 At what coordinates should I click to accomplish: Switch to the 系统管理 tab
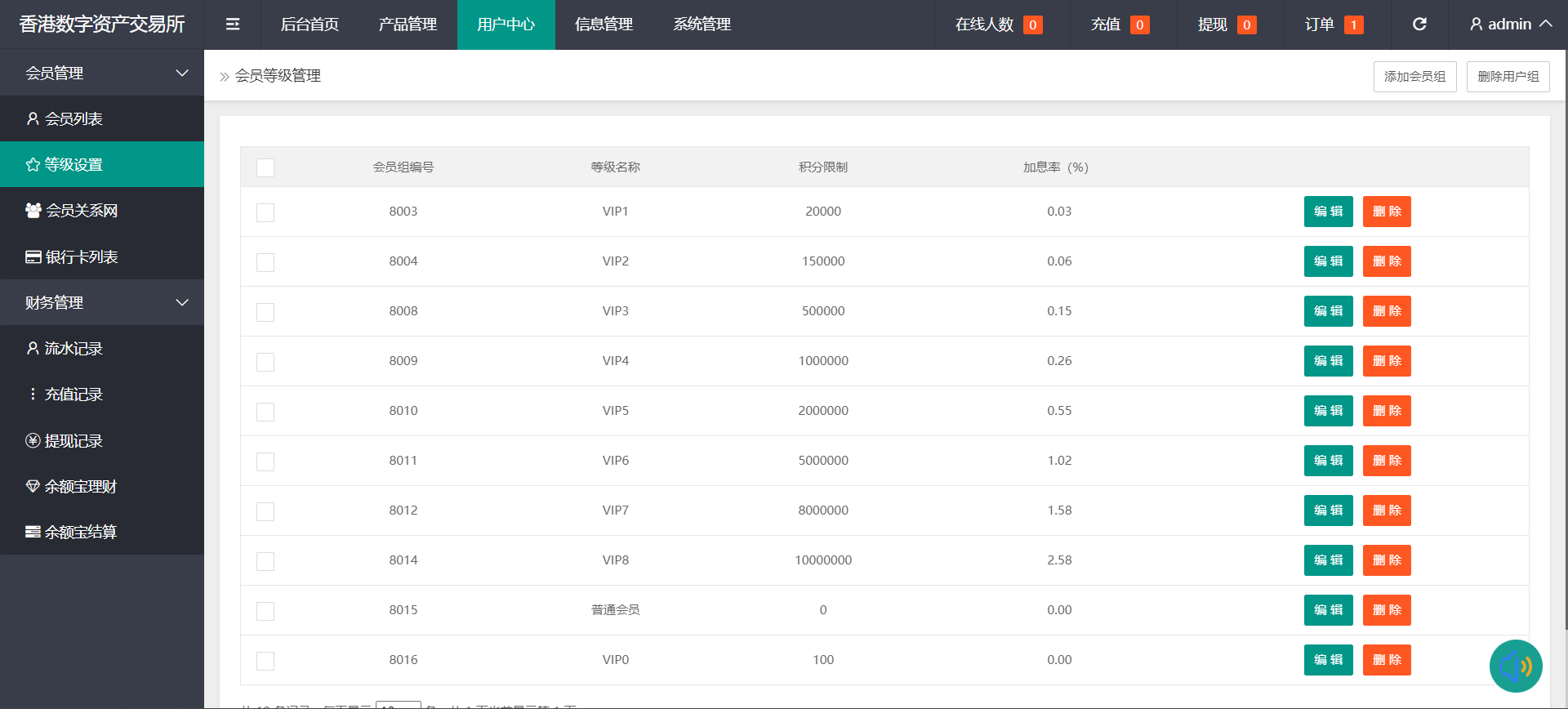point(702,25)
